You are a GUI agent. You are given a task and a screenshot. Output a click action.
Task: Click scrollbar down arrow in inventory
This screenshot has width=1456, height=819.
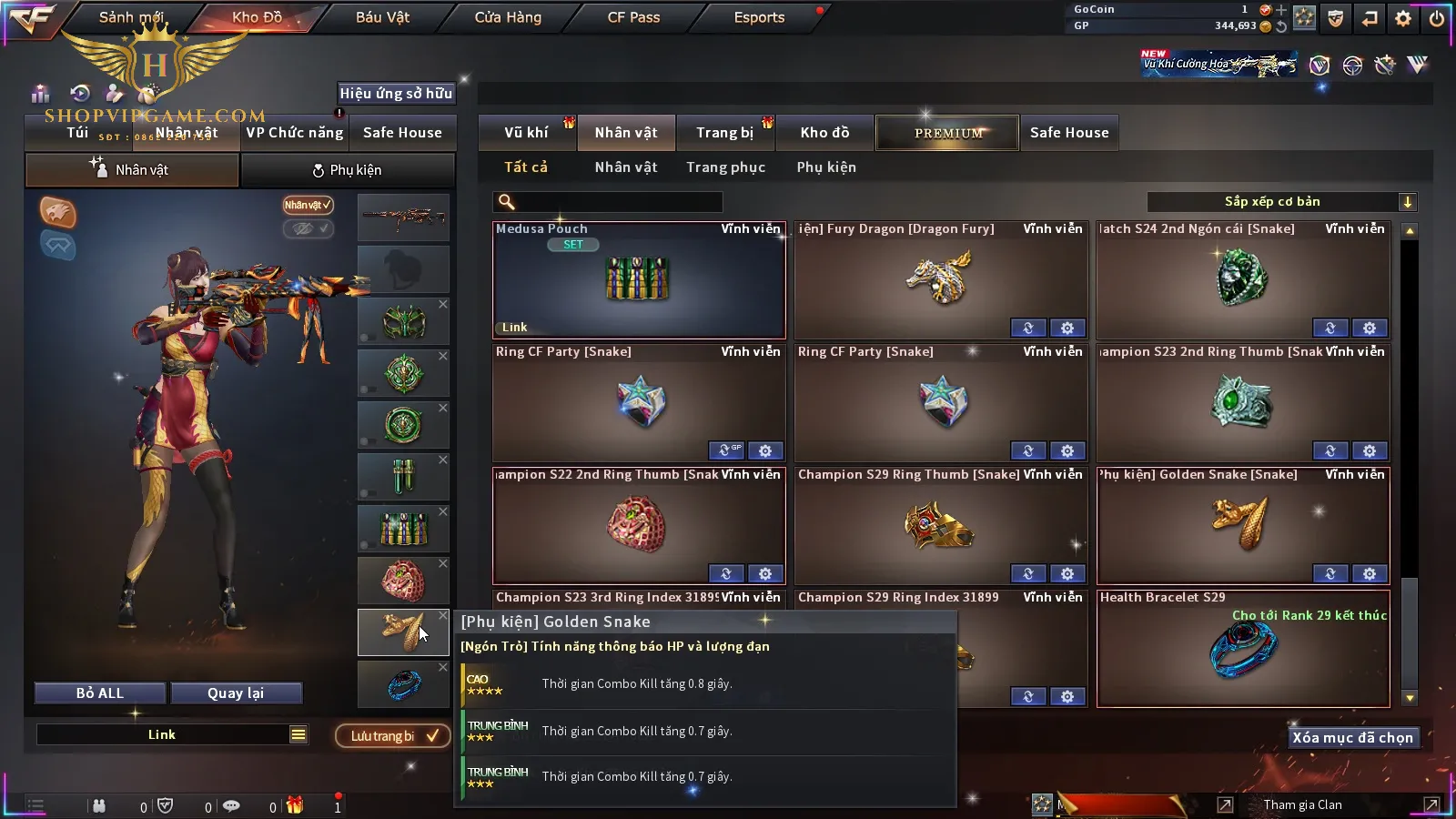[1410, 698]
